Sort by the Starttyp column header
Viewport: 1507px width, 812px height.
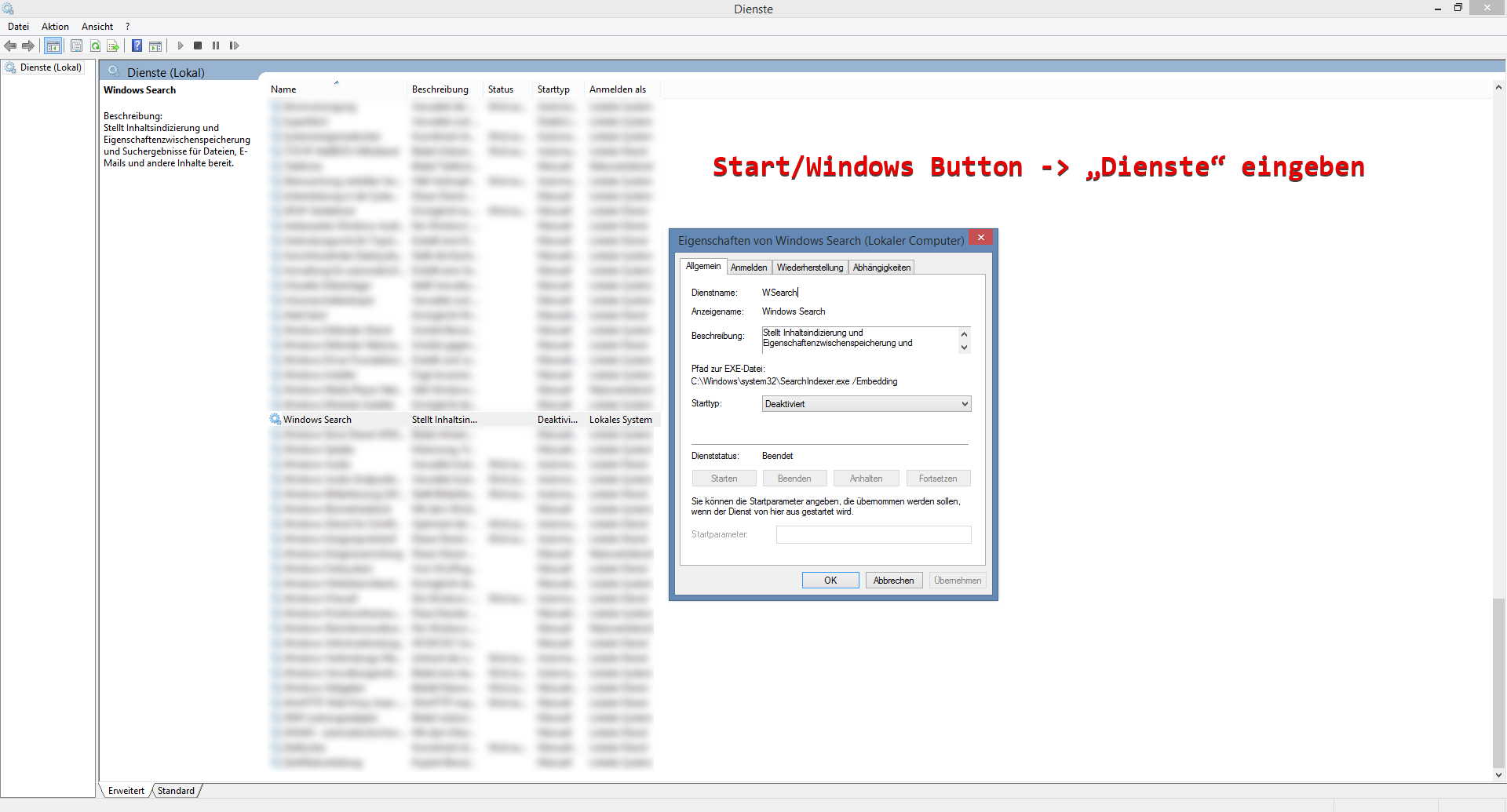[559, 89]
